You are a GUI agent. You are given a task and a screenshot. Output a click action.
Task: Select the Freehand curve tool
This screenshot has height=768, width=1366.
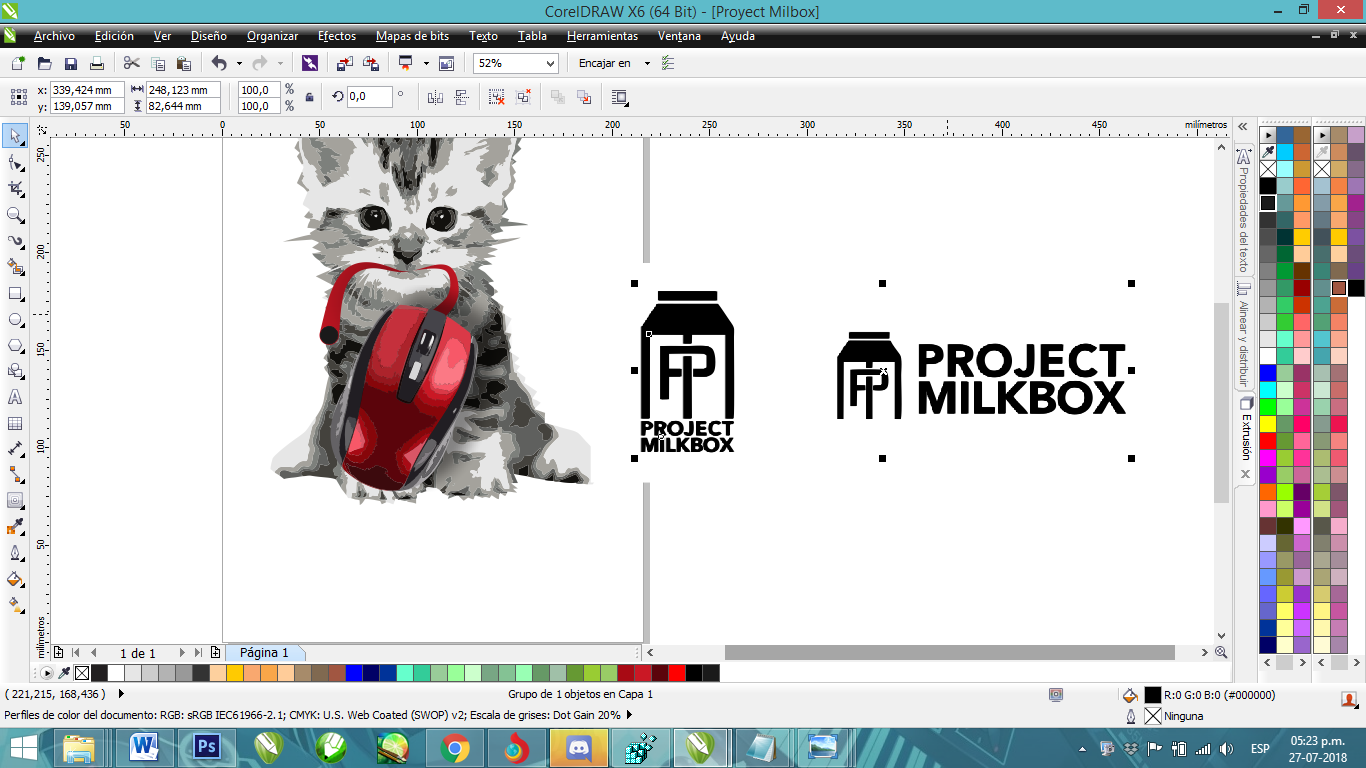(x=15, y=241)
